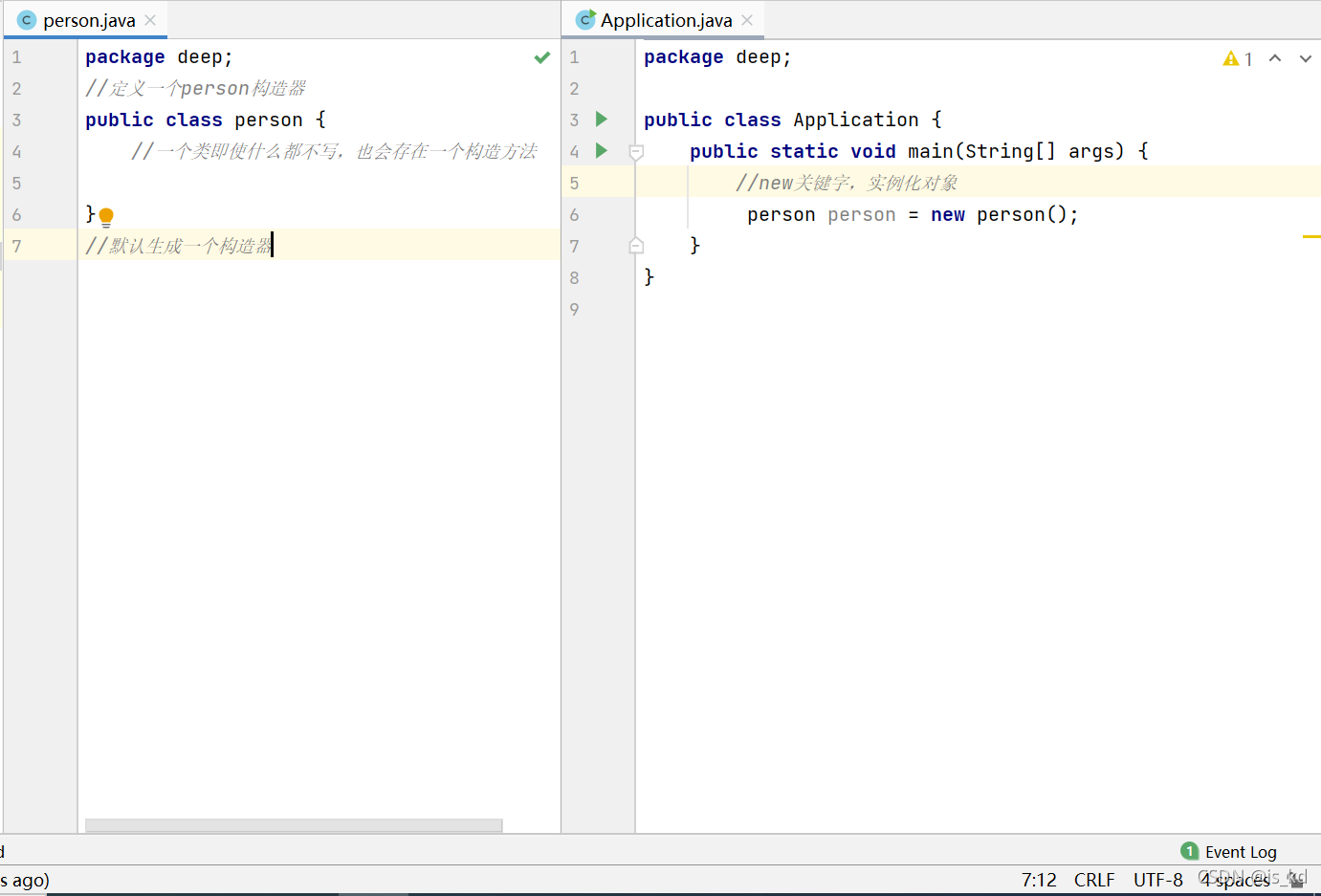Screen dimensions: 1321x896
Task: Click the 'package deep;' line in Application.java
Action: [x=717, y=57]
